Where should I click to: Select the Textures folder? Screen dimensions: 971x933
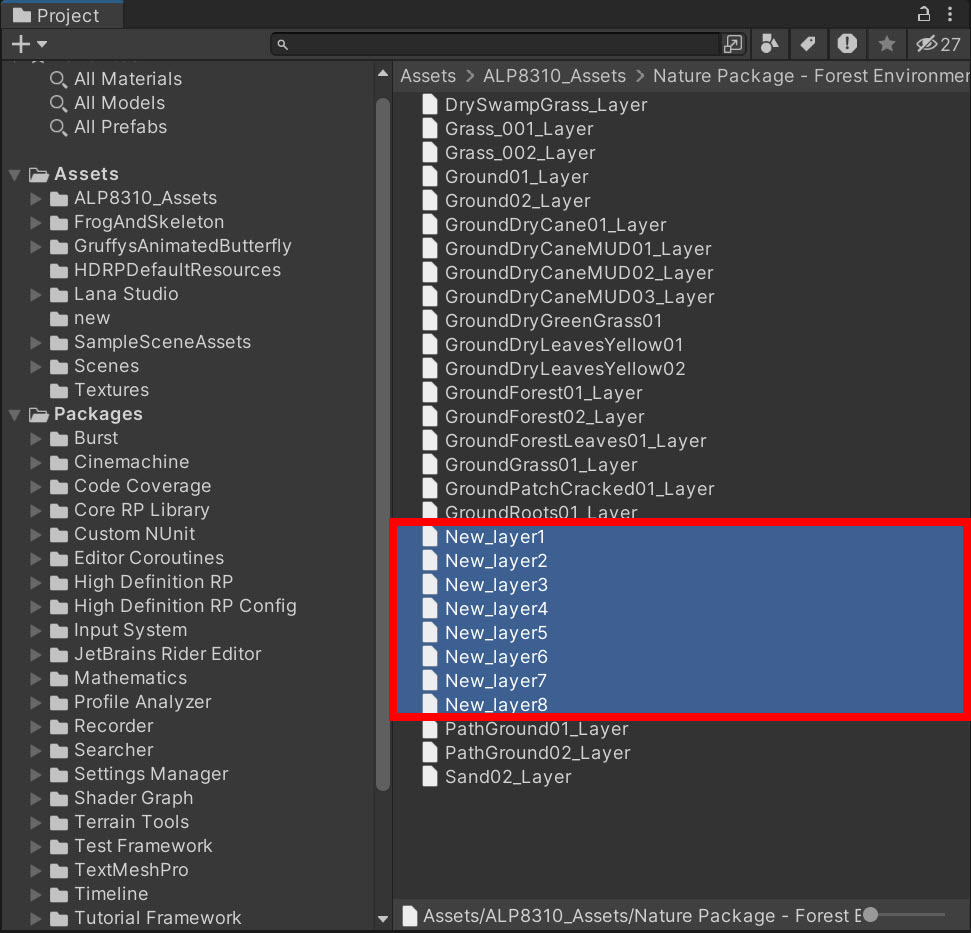(99, 391)
